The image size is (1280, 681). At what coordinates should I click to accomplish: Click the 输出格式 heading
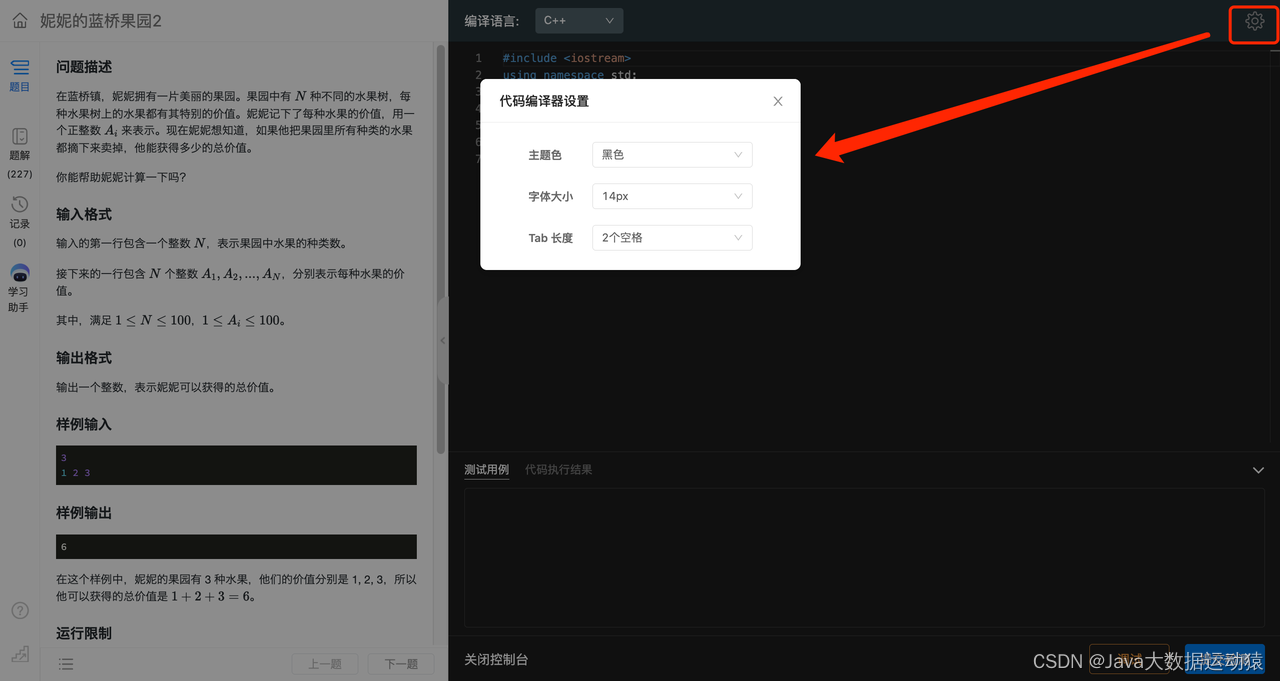(84, 358)
